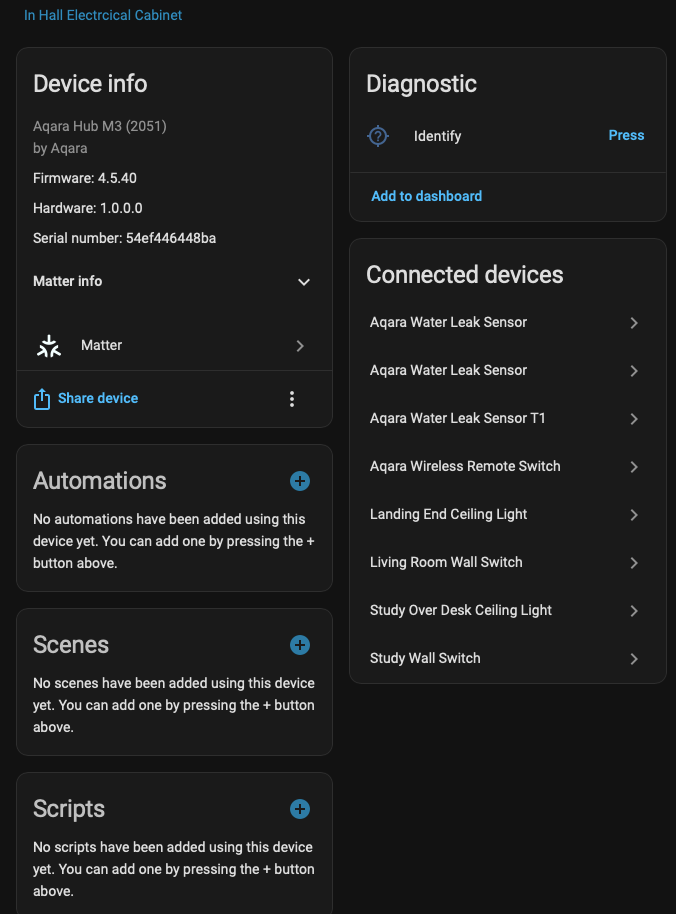This screenshot has height=914, width=676.
Task: Click chevron next to Study Wall Switch
Action: [x=634, y=659]
